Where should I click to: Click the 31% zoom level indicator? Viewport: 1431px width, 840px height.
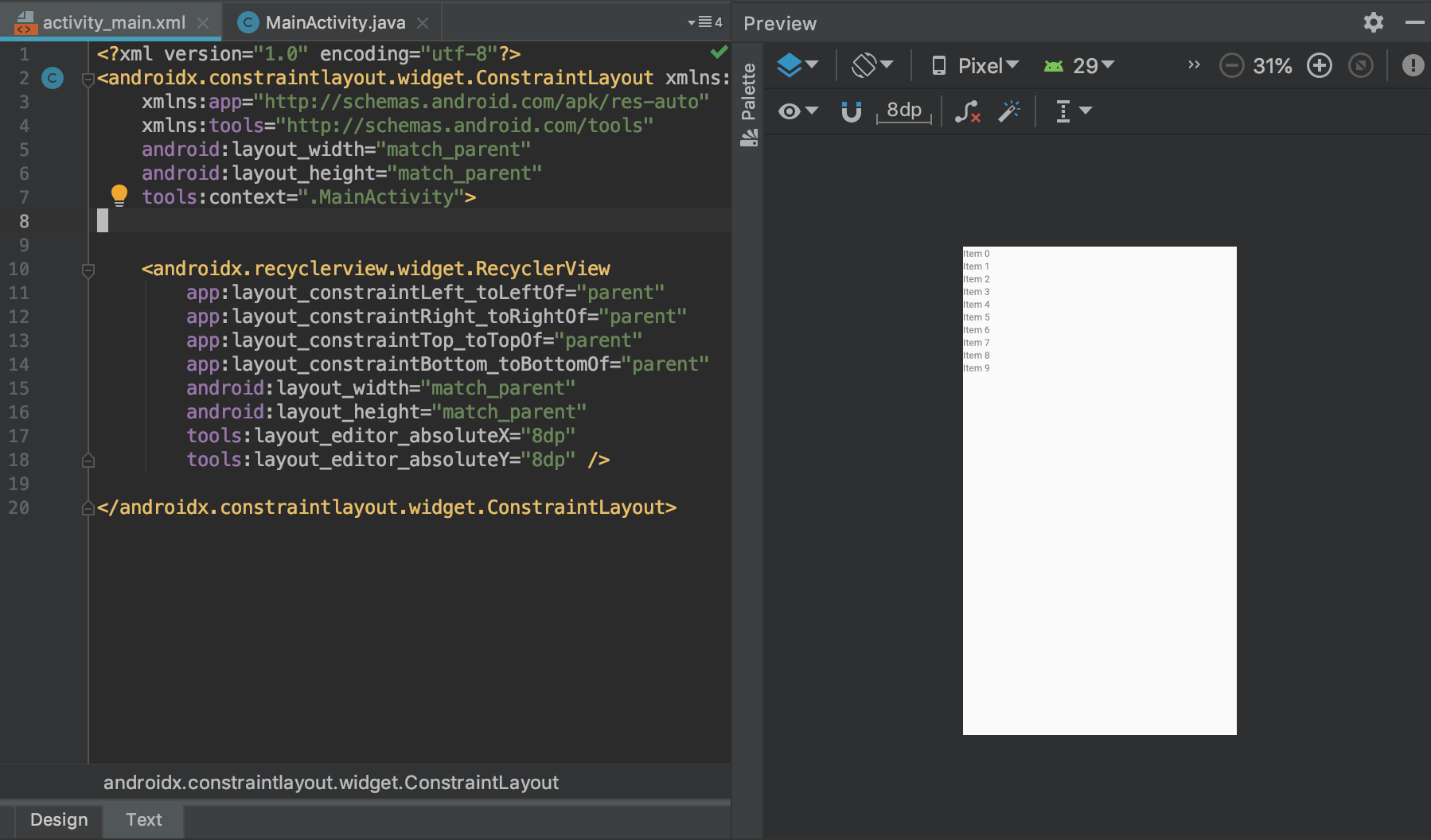point(1272,66)
